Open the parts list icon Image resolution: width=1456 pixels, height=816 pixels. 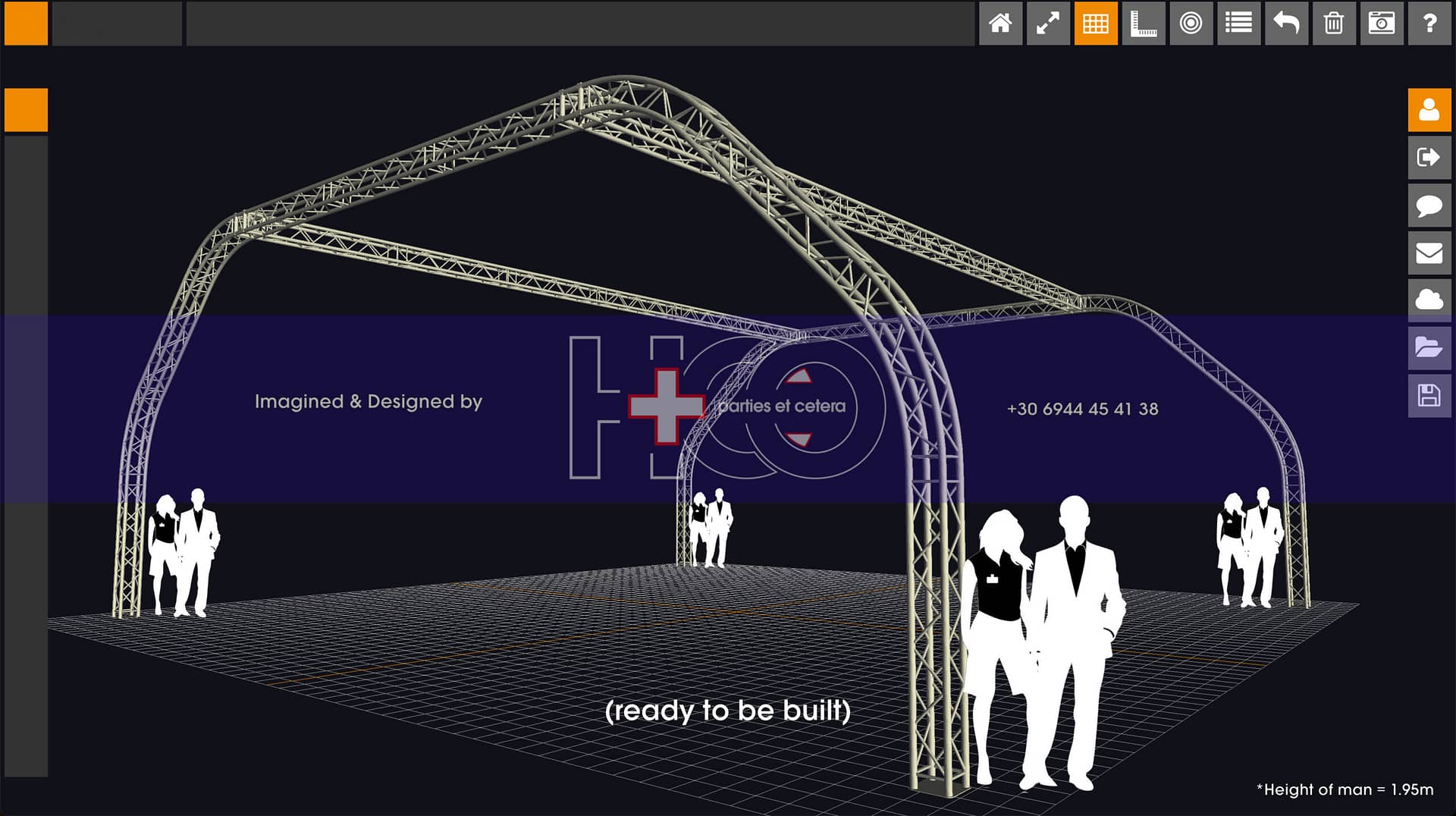1239,24
